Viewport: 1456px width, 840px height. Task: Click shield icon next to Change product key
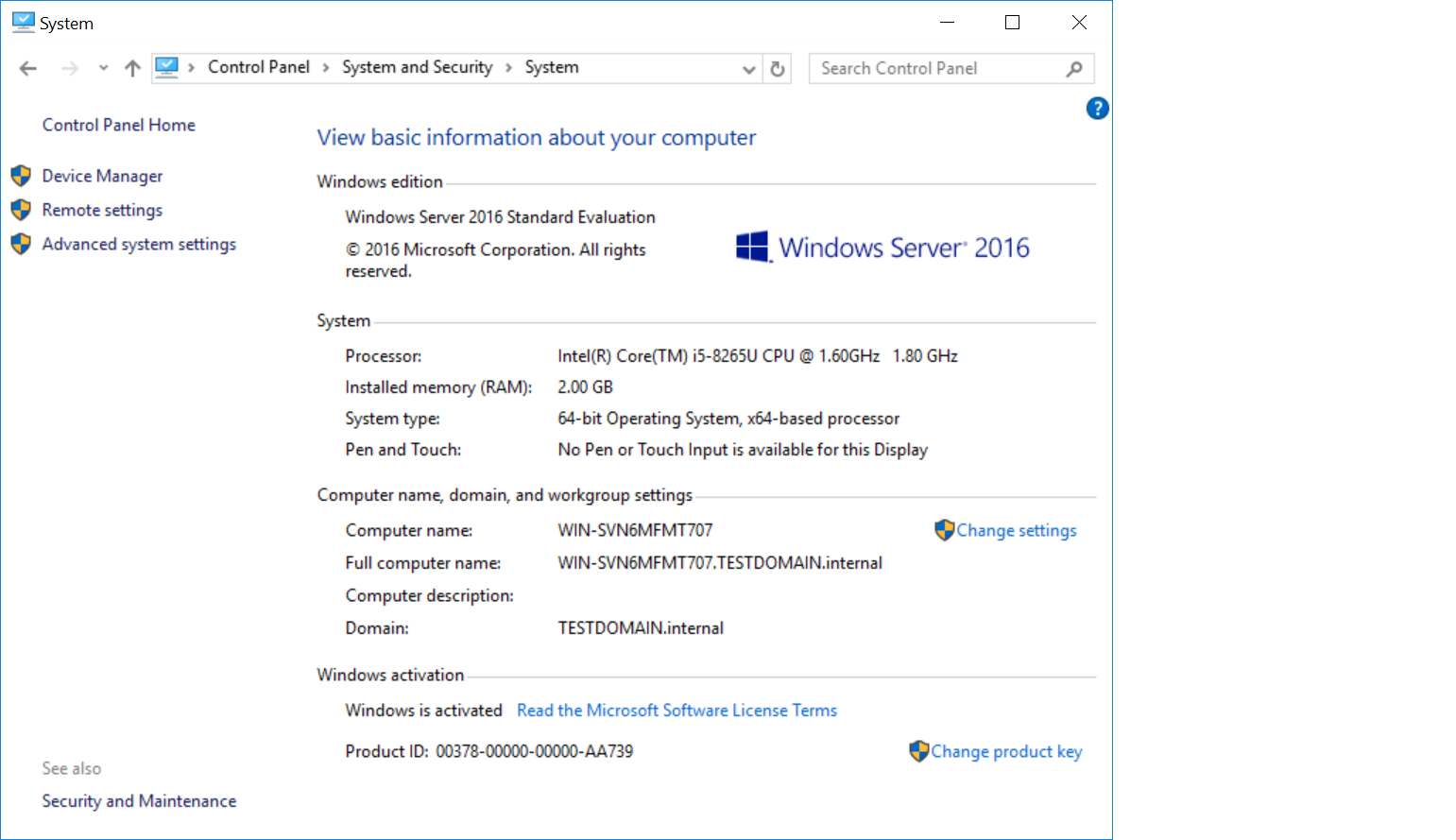point(918,751)
